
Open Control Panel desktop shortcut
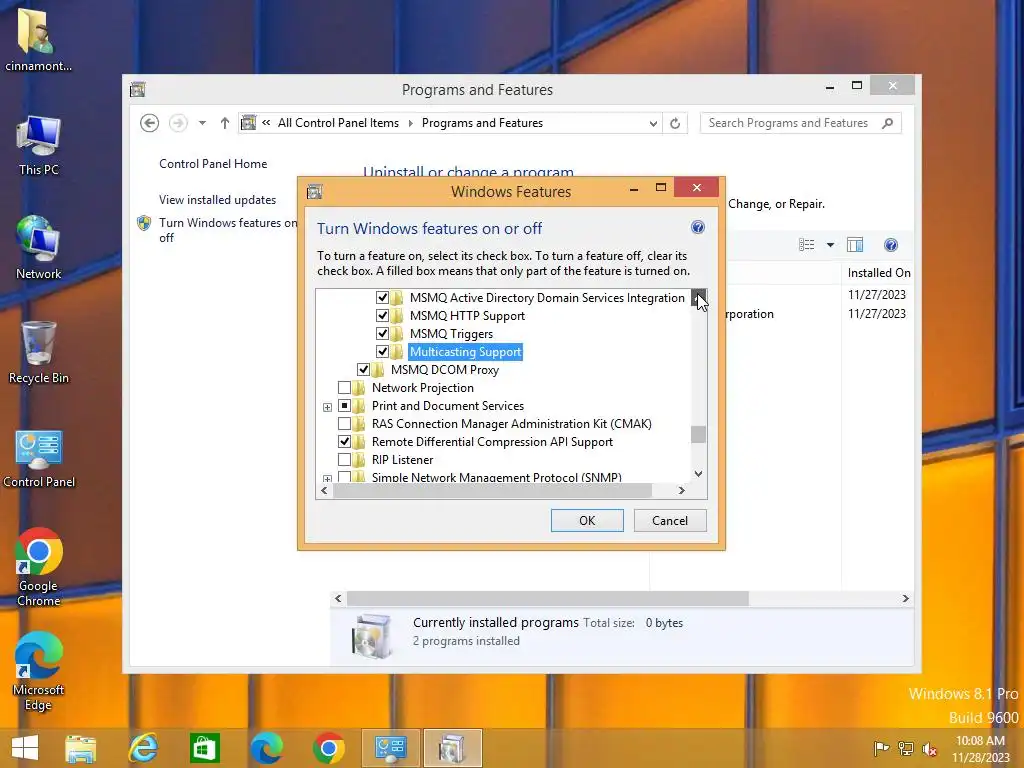point(39,458)
